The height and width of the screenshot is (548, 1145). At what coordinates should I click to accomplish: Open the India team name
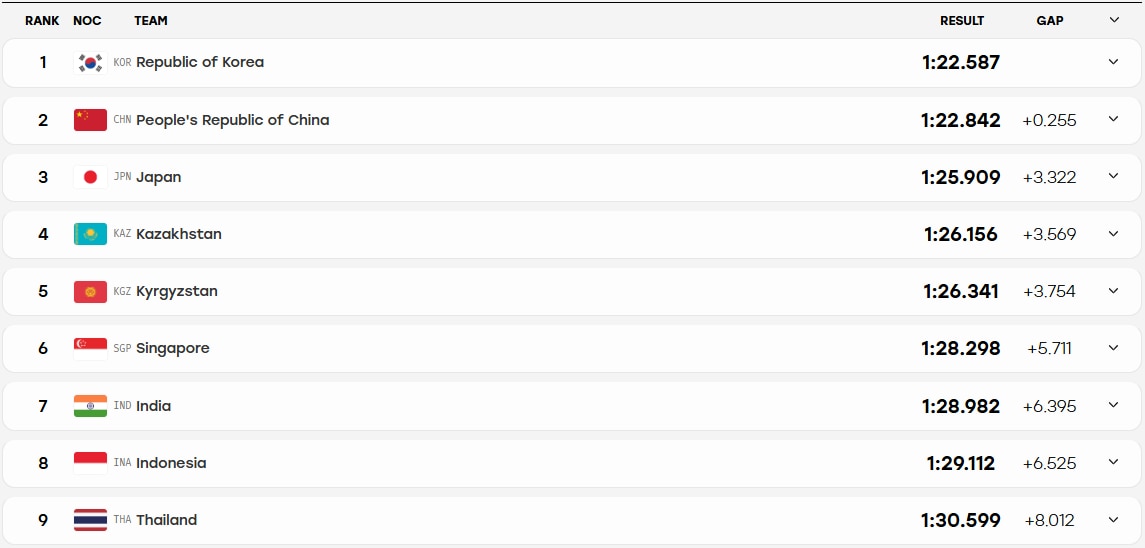tap(153, 406)
